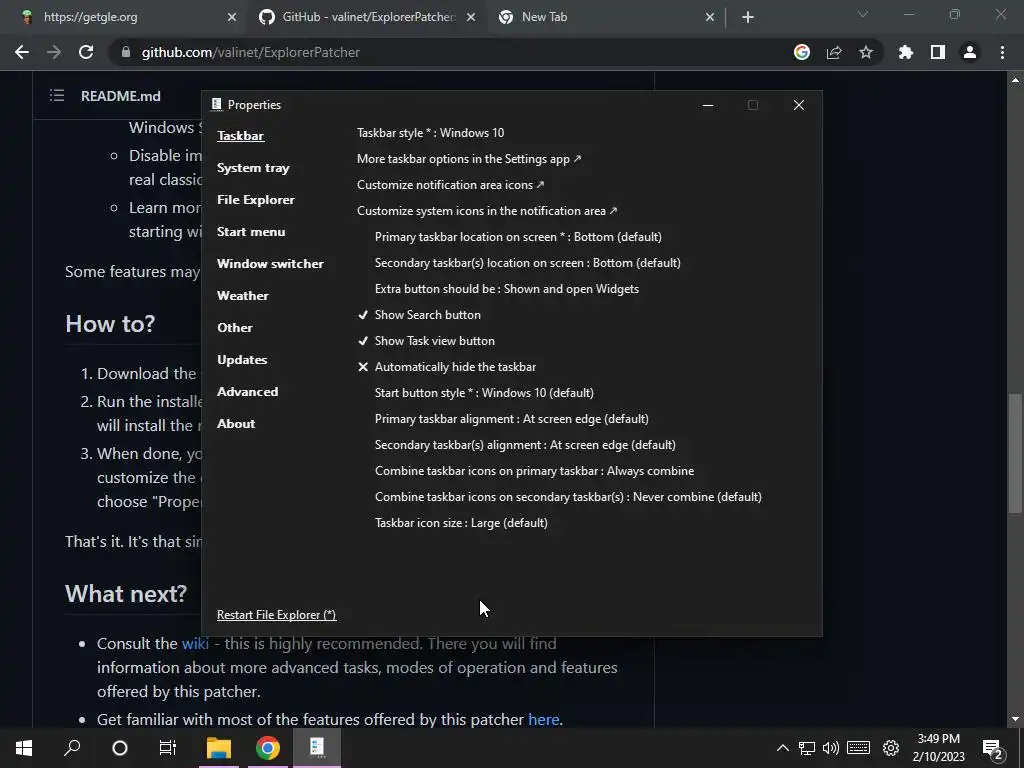Select System tray section

(x=253, y=168)
